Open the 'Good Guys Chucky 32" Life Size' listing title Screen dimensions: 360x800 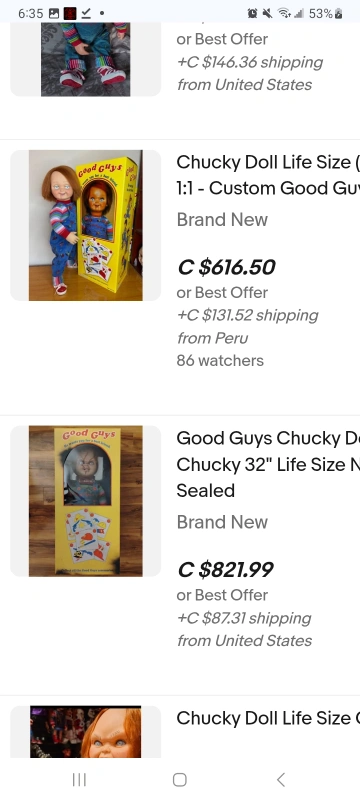click(x=268, y=464)
